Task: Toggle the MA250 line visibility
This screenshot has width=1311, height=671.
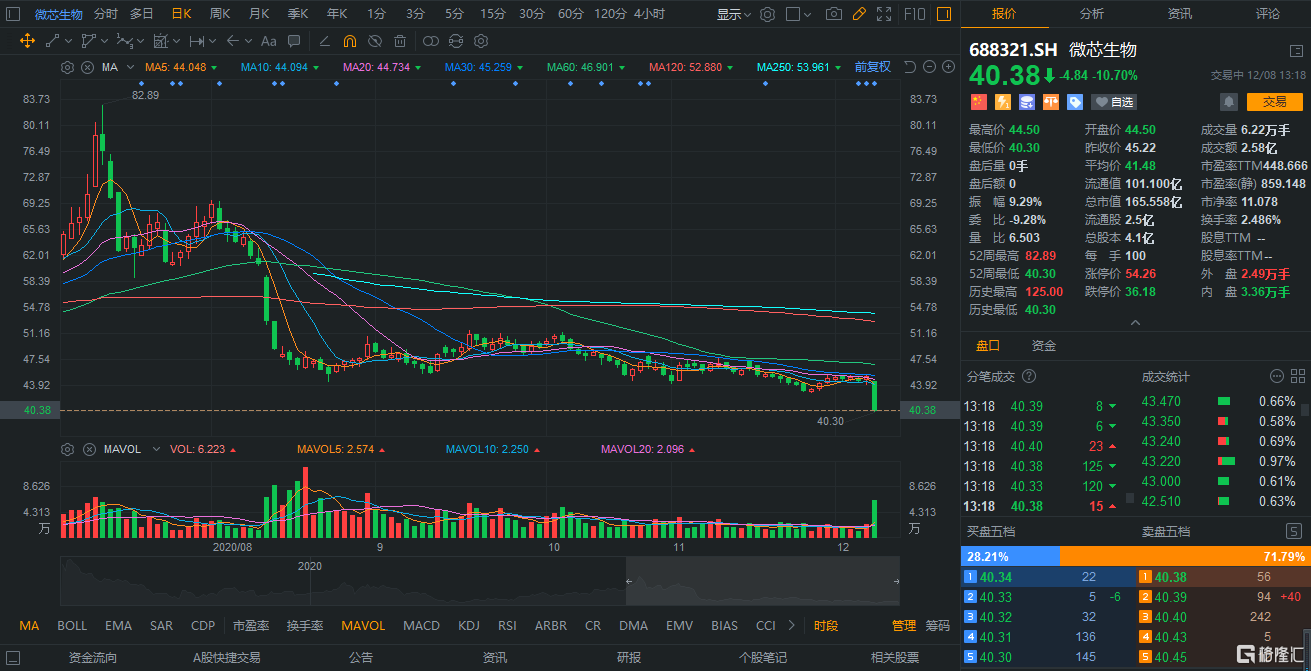Action: pos(798,67)
